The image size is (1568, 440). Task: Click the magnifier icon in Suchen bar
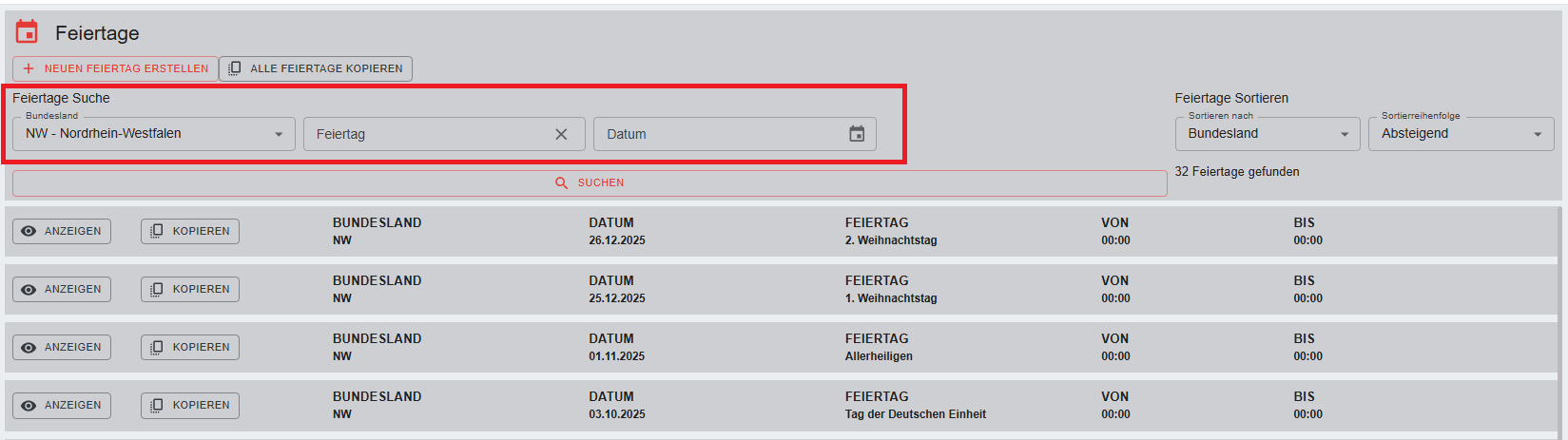[x=561, y=182]
